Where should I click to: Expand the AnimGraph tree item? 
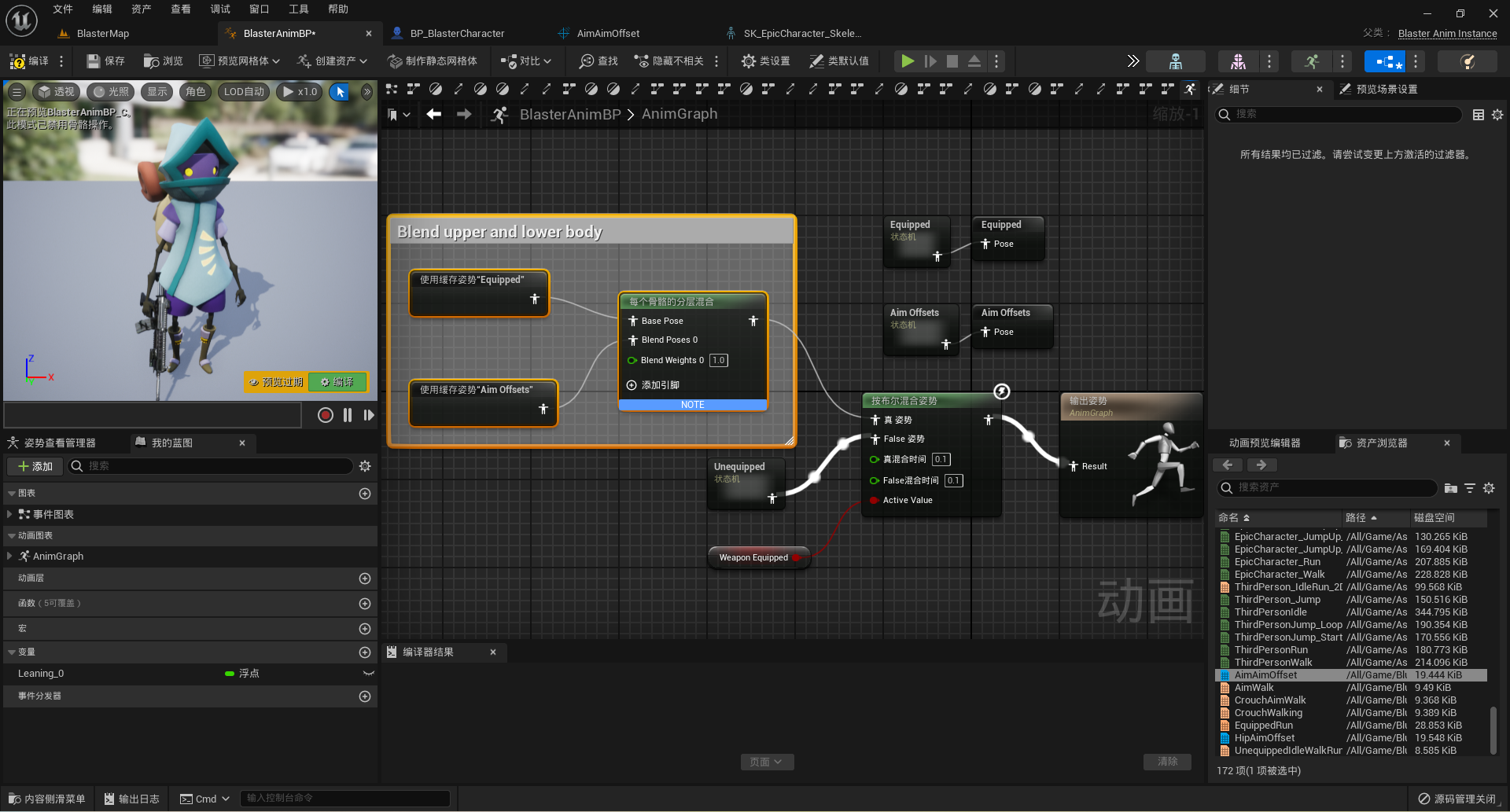tap(9, 556)
